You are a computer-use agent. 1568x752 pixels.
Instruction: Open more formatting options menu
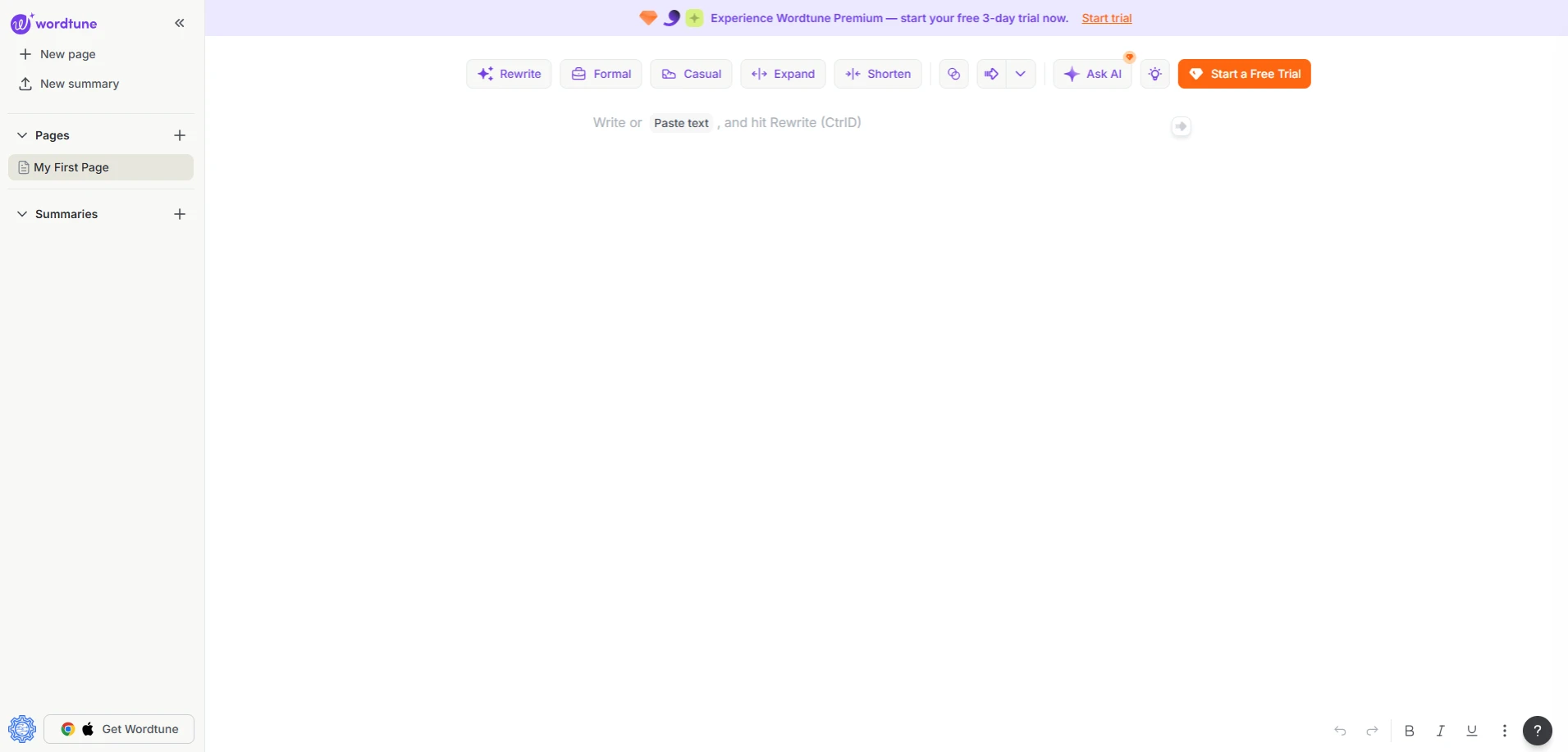point(1505,731)
